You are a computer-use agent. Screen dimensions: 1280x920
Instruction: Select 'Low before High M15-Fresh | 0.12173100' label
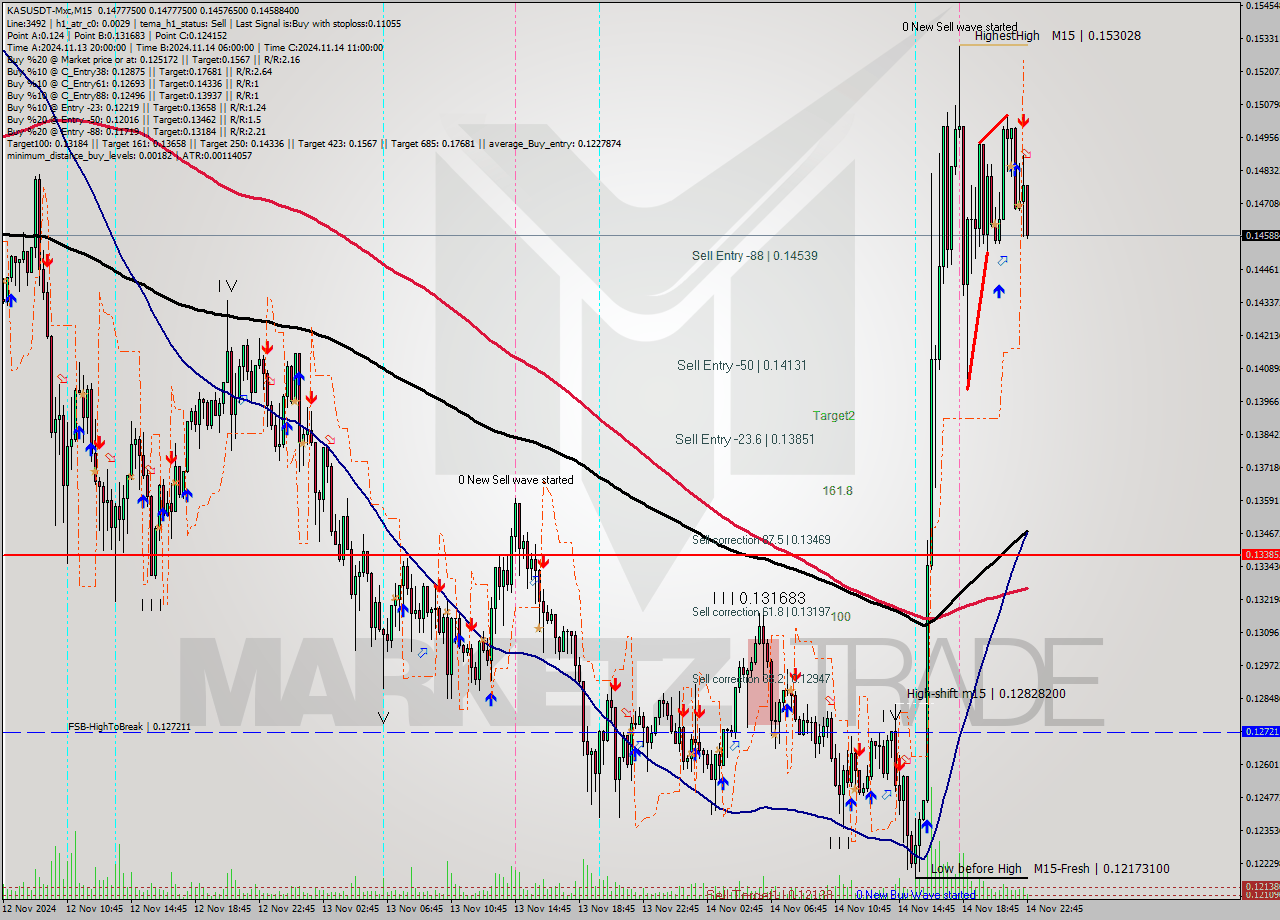[x=1050, y=869]
